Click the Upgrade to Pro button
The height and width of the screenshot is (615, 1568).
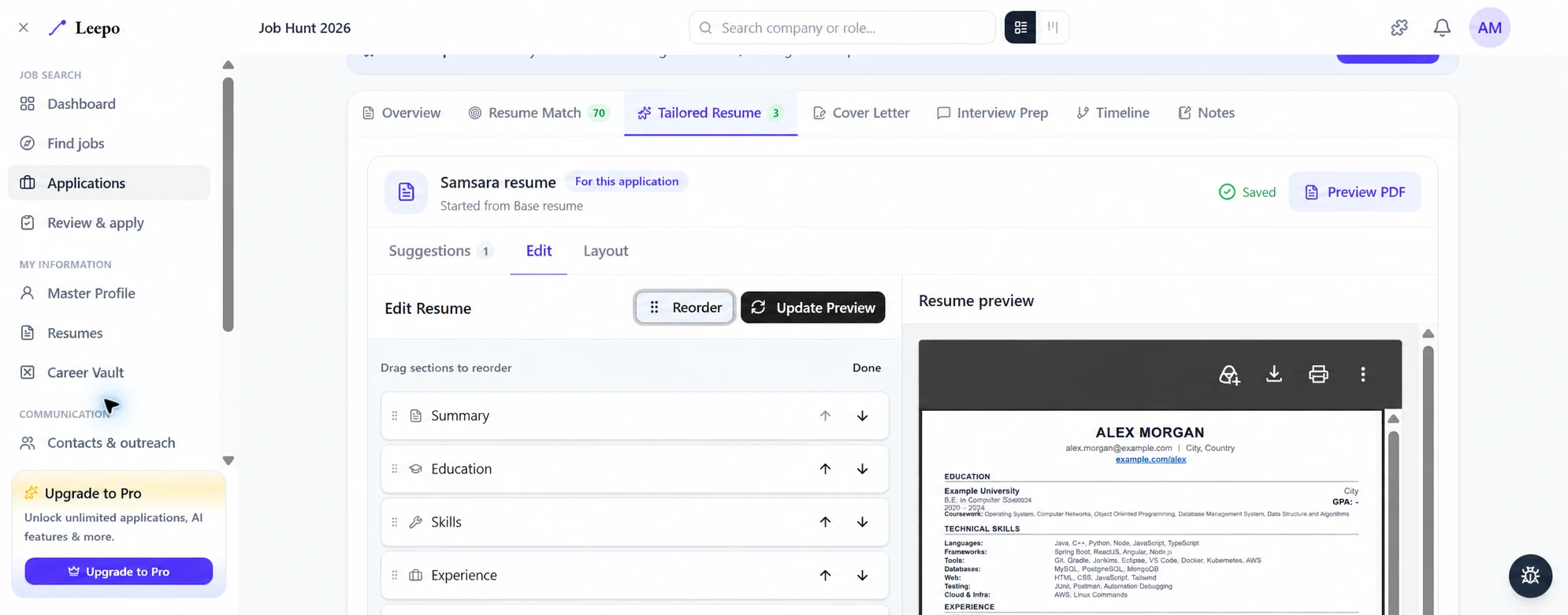click(x=118, y=572)
